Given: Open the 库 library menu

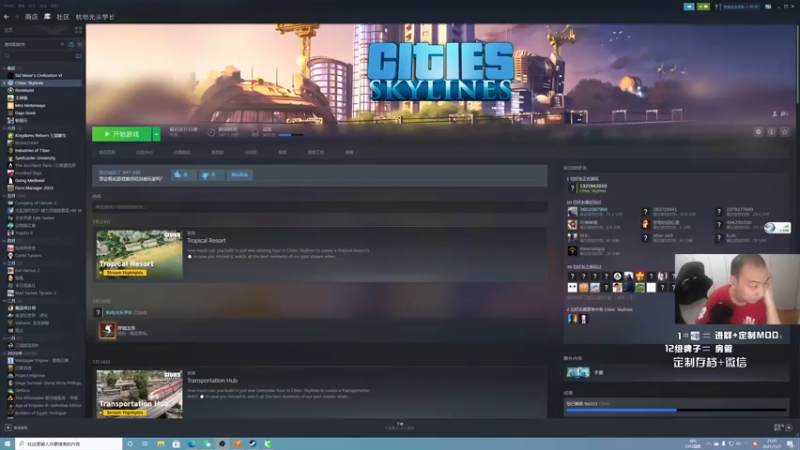Looking at the screenshot, I should (47, 17).
